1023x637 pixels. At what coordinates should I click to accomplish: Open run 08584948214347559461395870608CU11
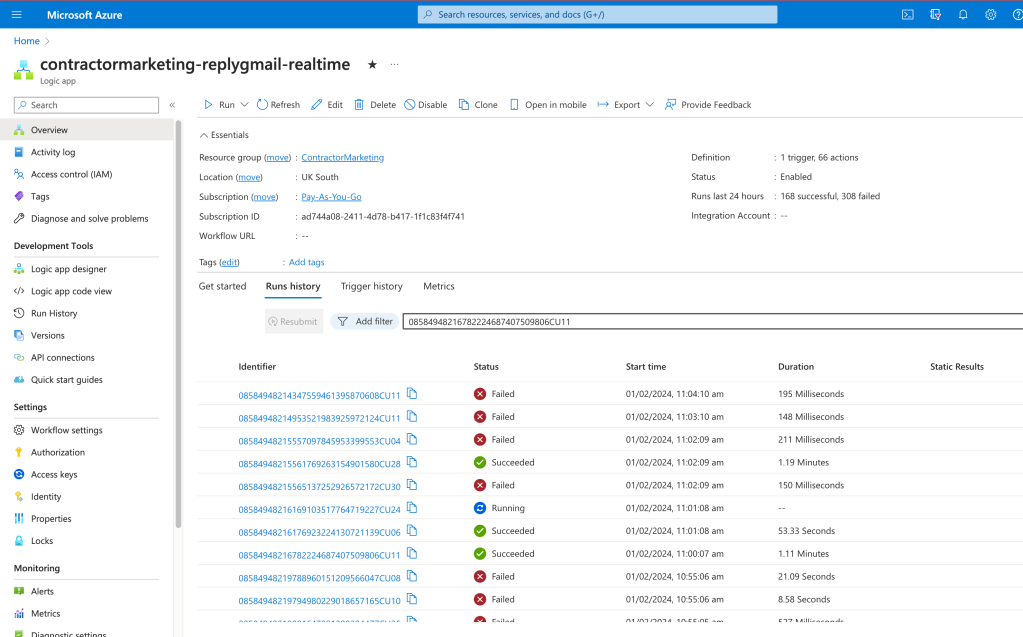pos(319,396)
